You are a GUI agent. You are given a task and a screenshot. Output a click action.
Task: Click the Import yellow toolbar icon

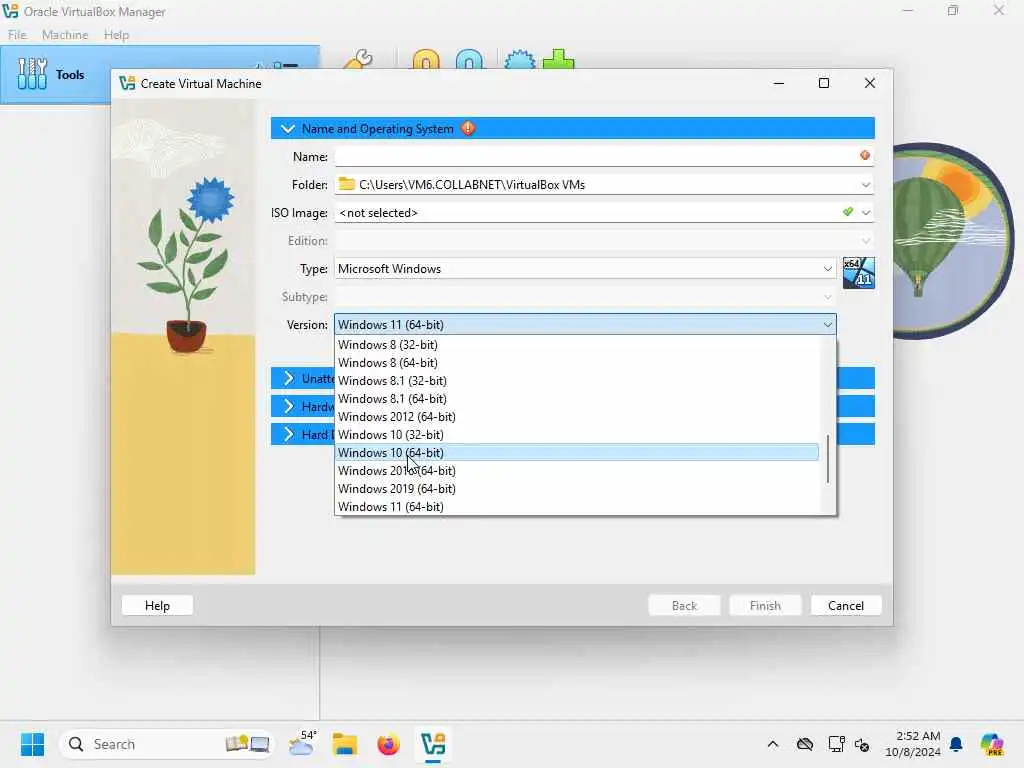426,60
